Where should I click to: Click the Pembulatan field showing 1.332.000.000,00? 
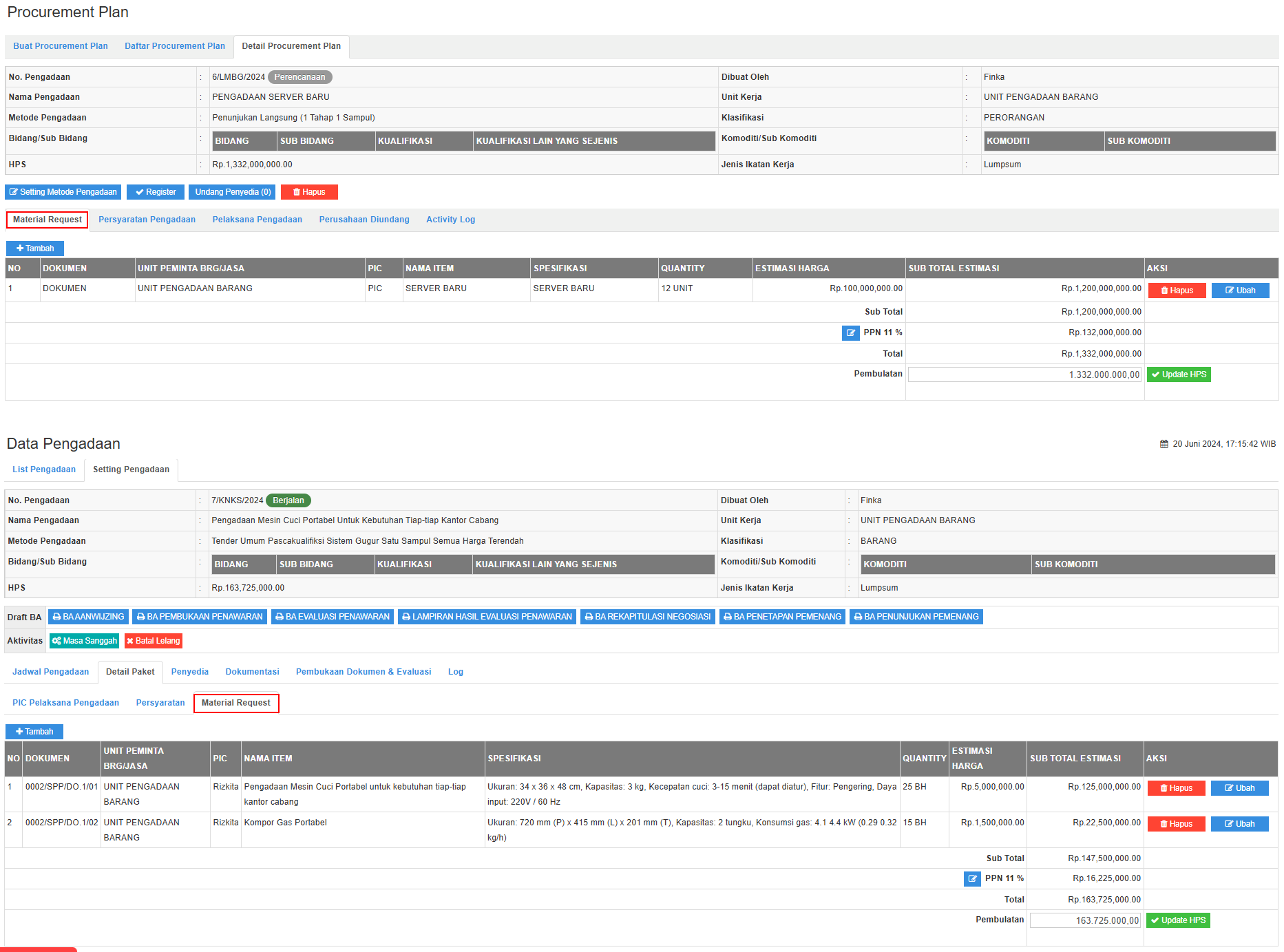[x=1024, y=374]
